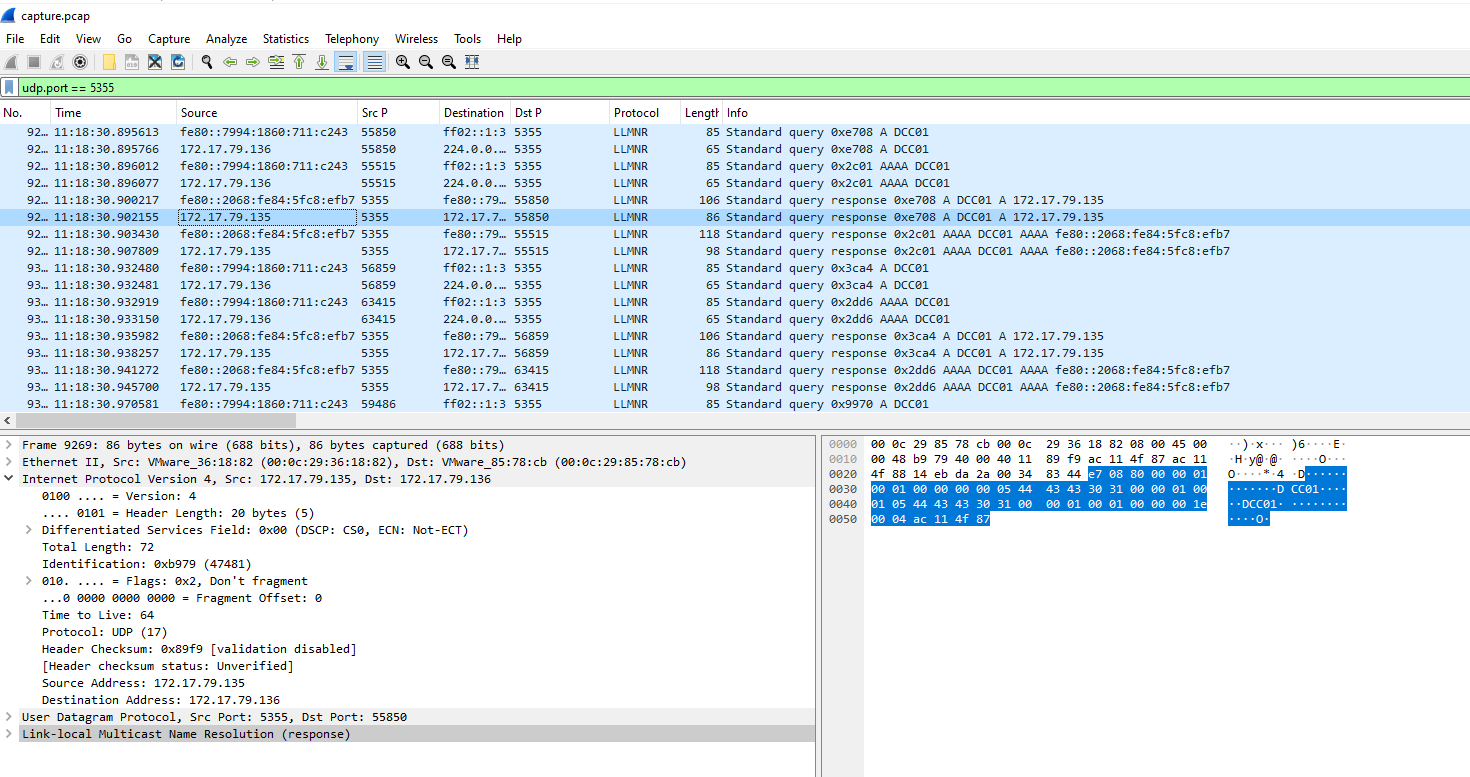Sort packets by the Source column header
This screenshot has width=1470, height=777.
[199, 113]
